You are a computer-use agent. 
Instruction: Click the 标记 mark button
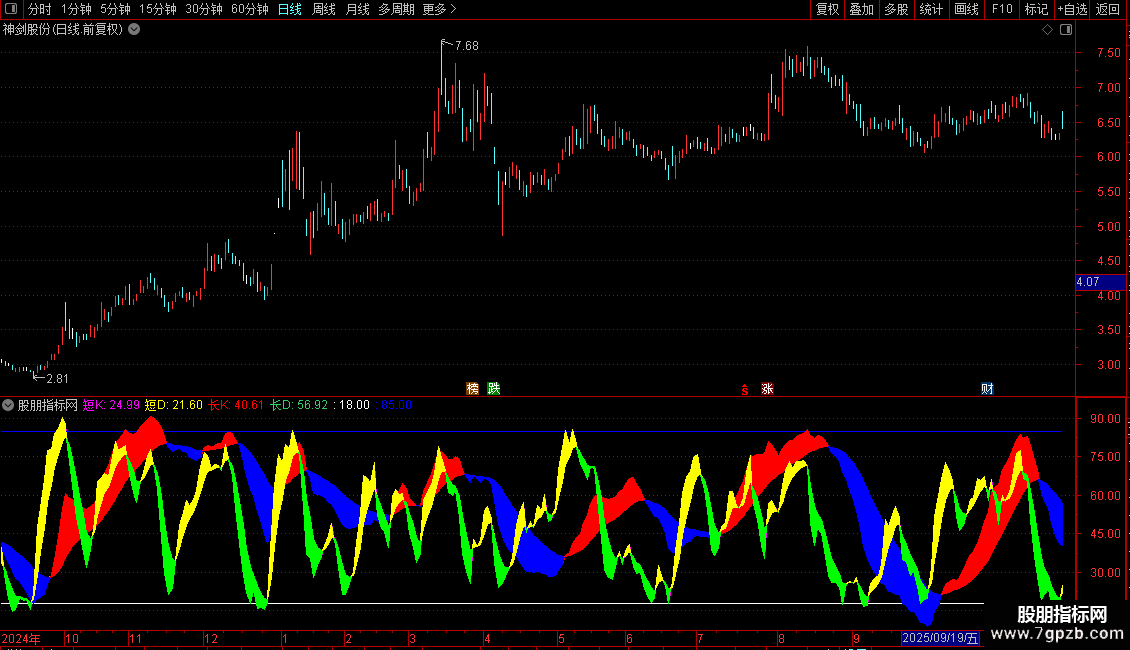[x=1036, y=9]
